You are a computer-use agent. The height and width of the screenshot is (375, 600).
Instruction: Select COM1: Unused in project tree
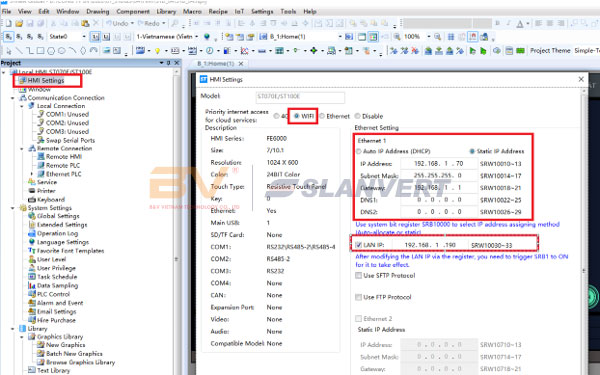[x=67, y=114]
